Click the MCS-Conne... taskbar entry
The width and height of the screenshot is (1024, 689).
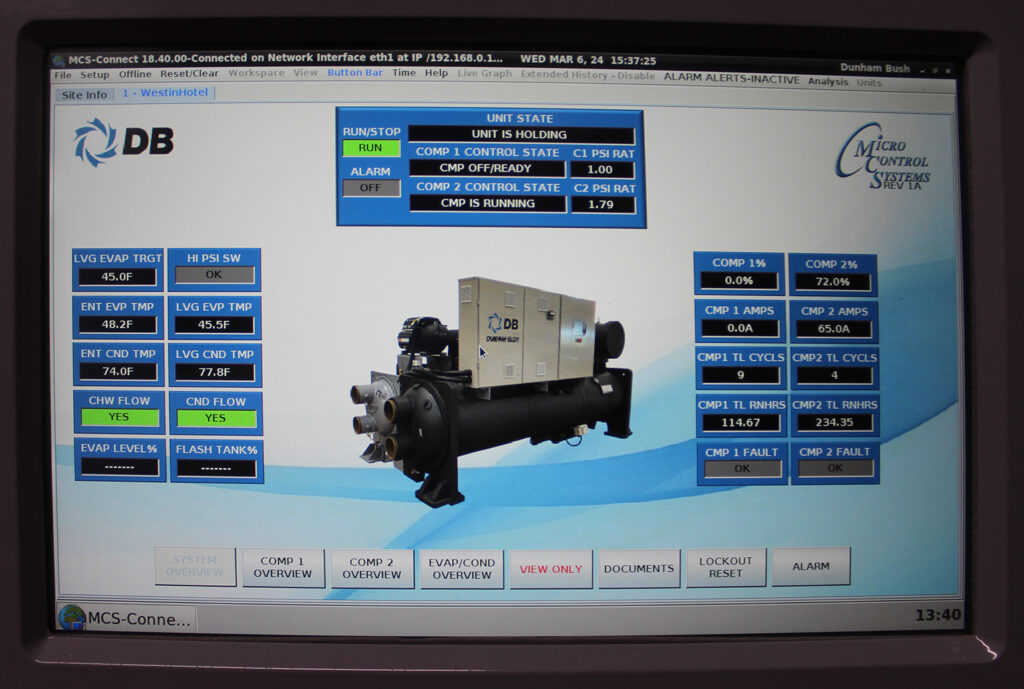128,618
